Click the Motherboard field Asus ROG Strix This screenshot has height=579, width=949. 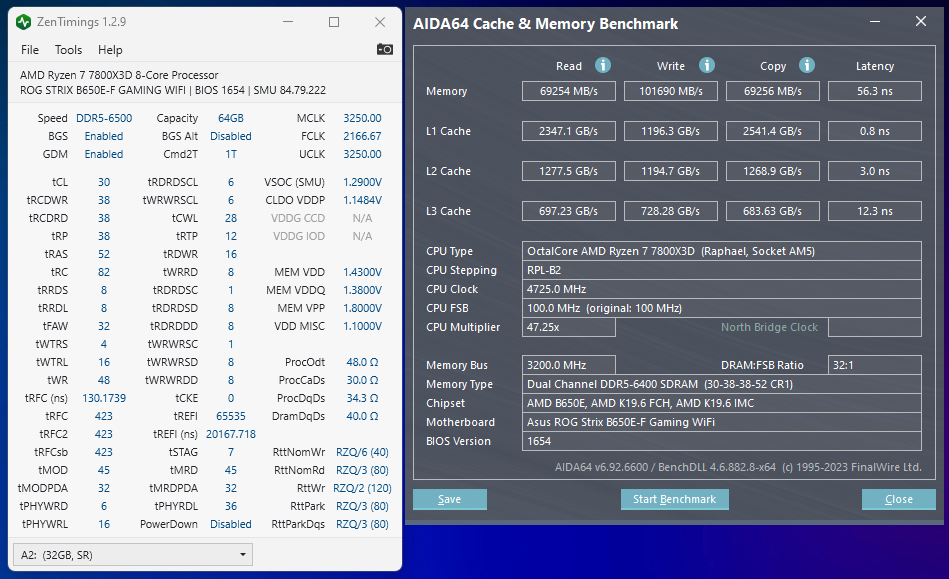(722, 422)
